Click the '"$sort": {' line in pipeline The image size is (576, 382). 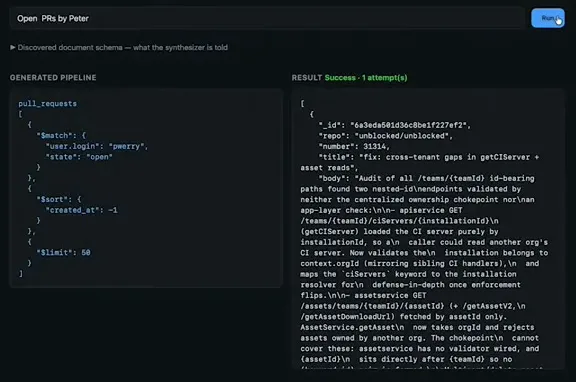[59, 199]
